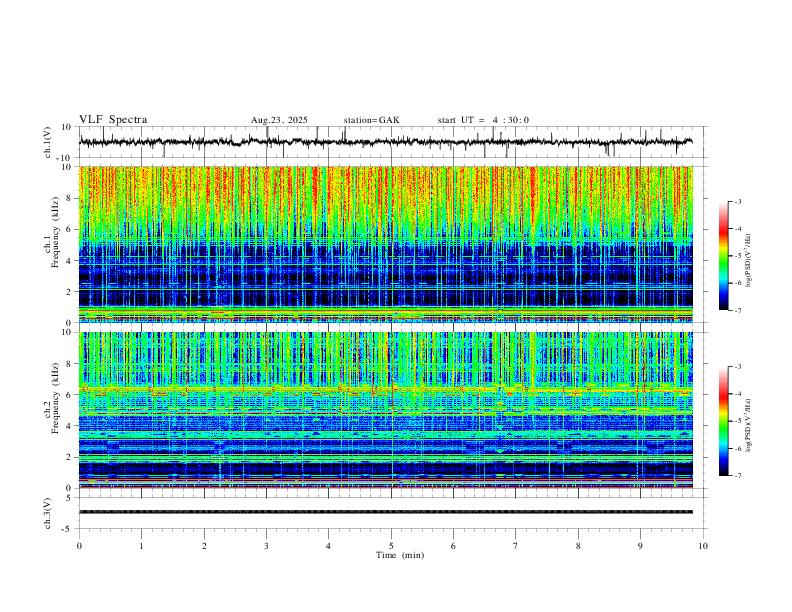Image resolution: width=792 pixels, height=612 pixels.
Task: Click the ch.3 voltage trace line
Action: point(386,512)
